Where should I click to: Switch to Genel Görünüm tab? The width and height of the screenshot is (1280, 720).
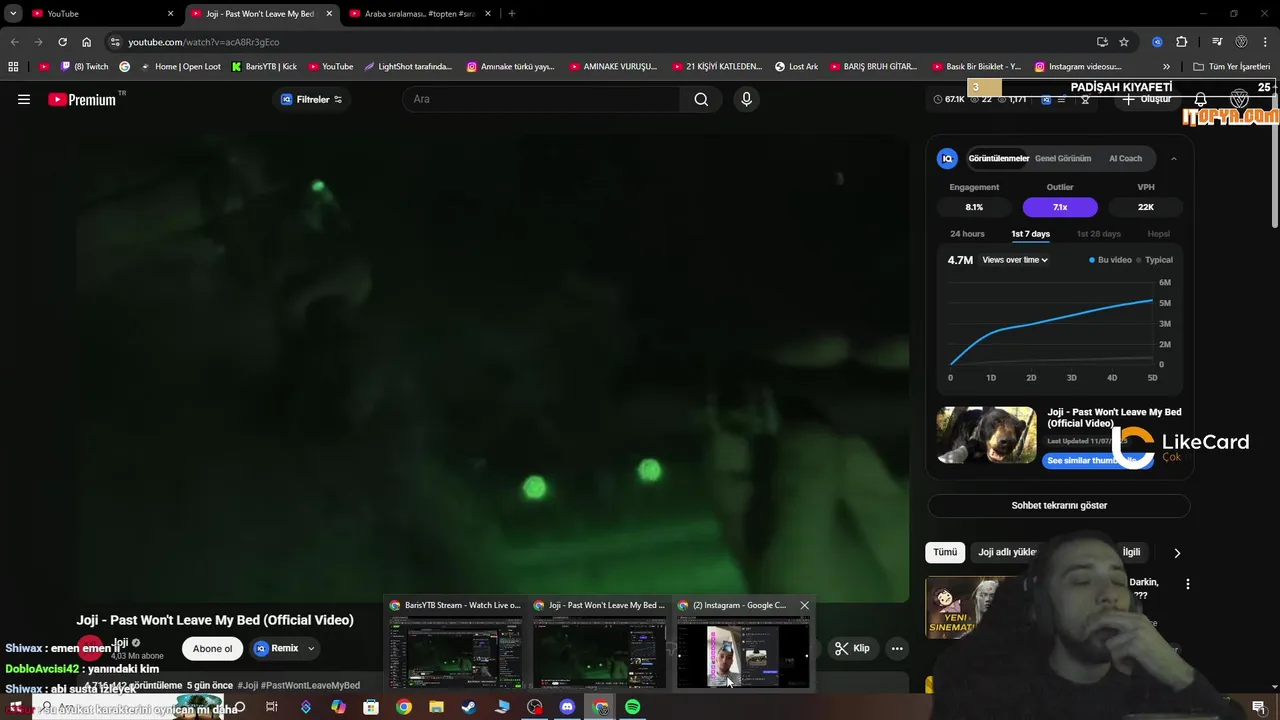point(1062,158)
